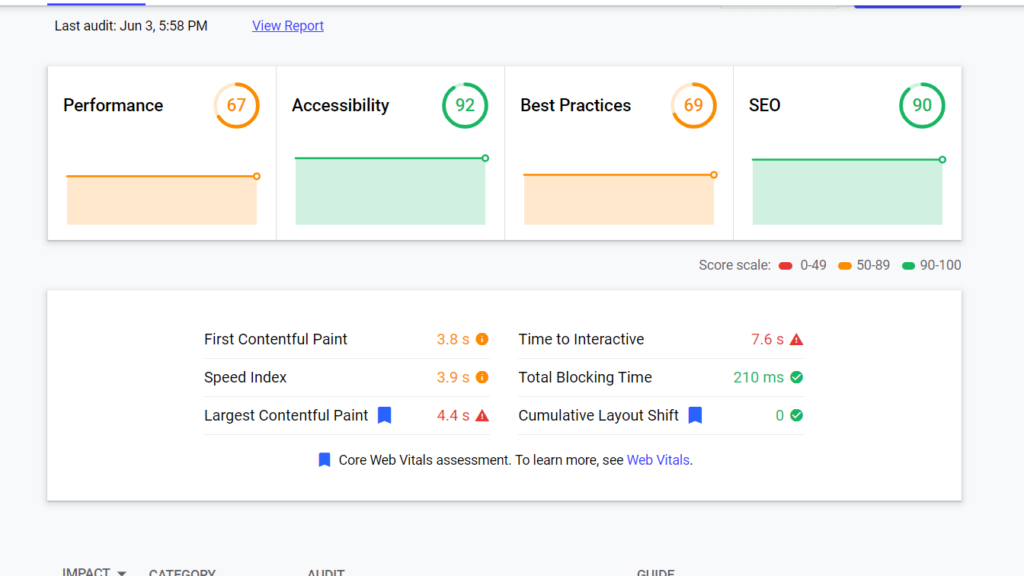Viewport: 1024px width, 576px height.
Task: Click the red warning triangle for Largest Contentful Paint
Action: click(482, 416)
